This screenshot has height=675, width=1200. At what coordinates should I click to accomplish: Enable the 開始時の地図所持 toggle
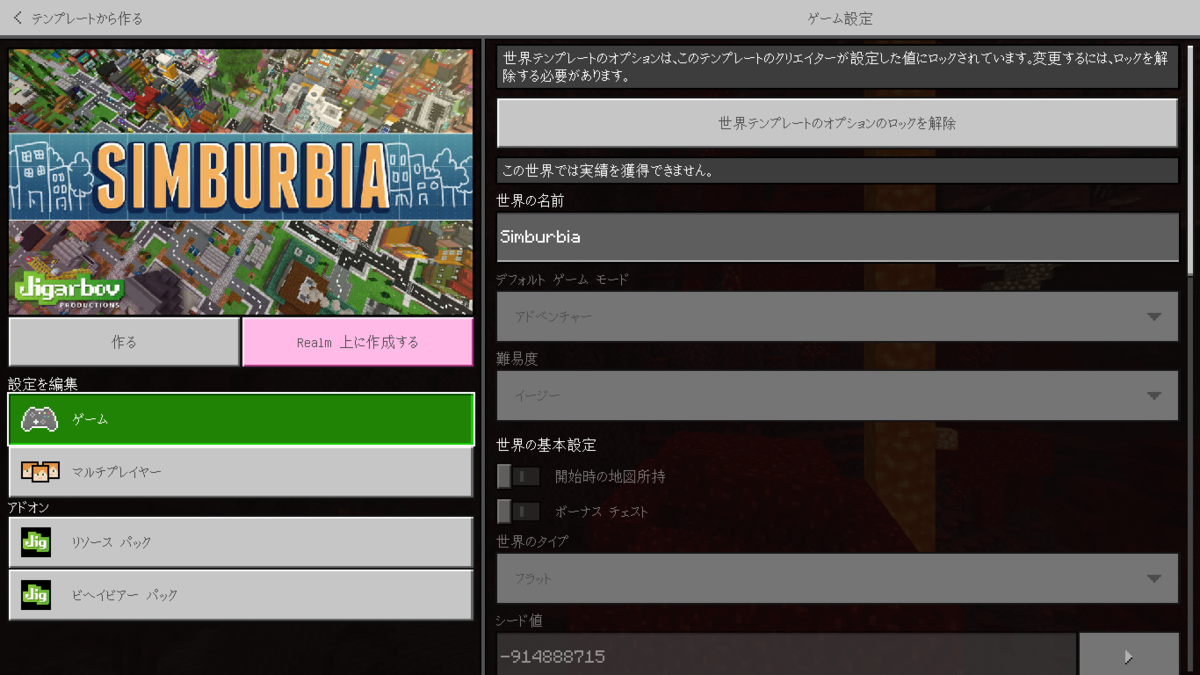(x=517, y=476)
